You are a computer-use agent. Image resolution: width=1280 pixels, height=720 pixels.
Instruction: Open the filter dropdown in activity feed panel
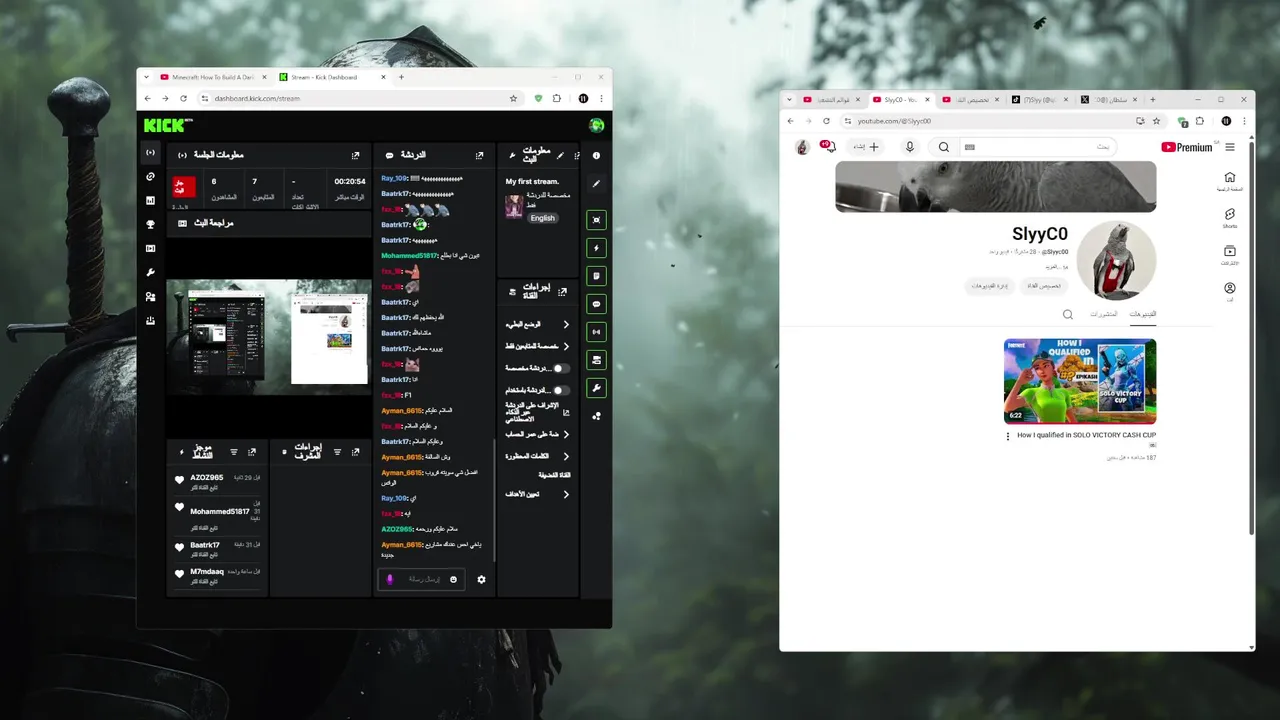pyautogui.click(x=234, y=452)
